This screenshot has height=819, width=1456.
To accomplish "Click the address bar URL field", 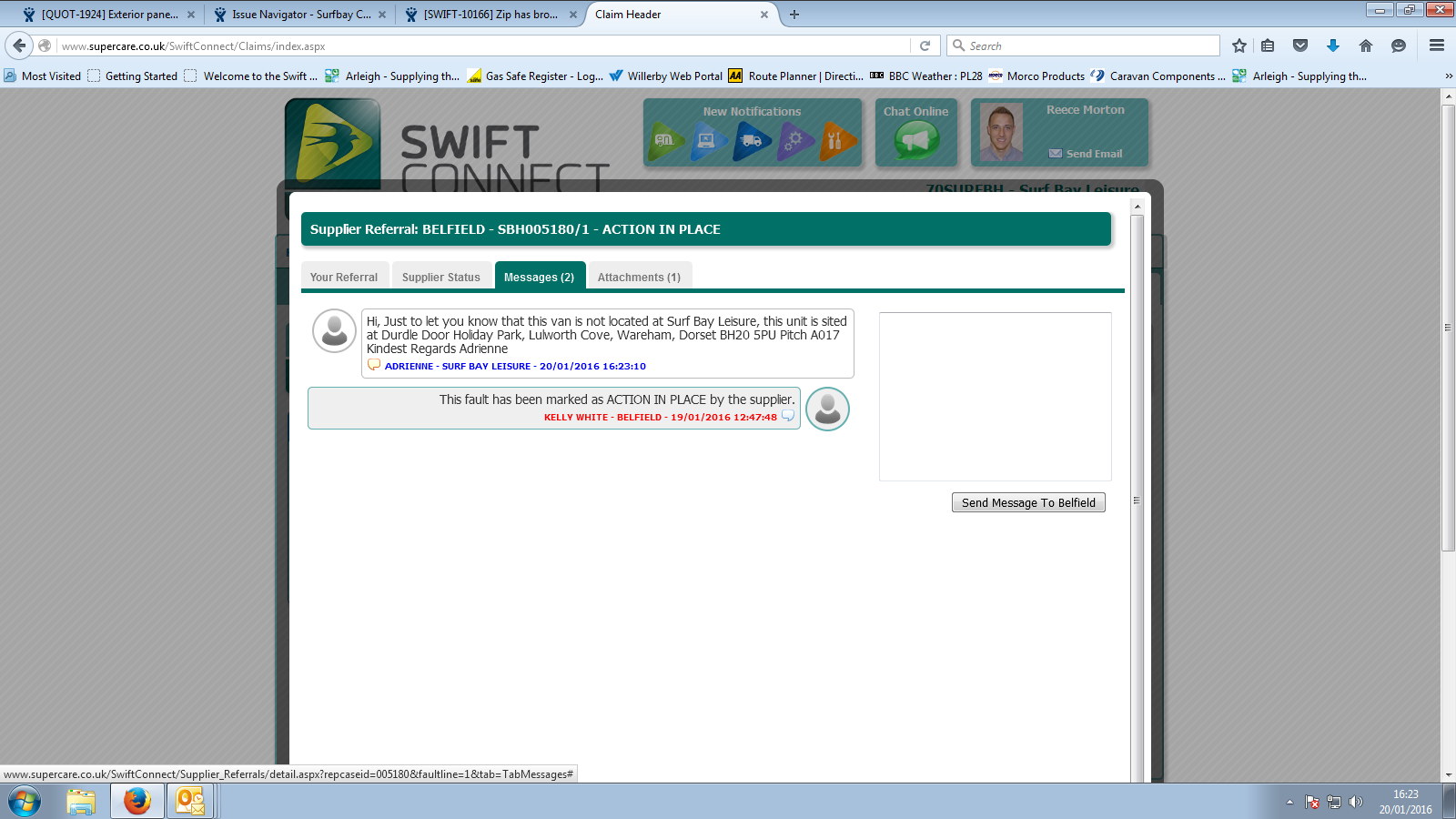I will coord(482,45).
